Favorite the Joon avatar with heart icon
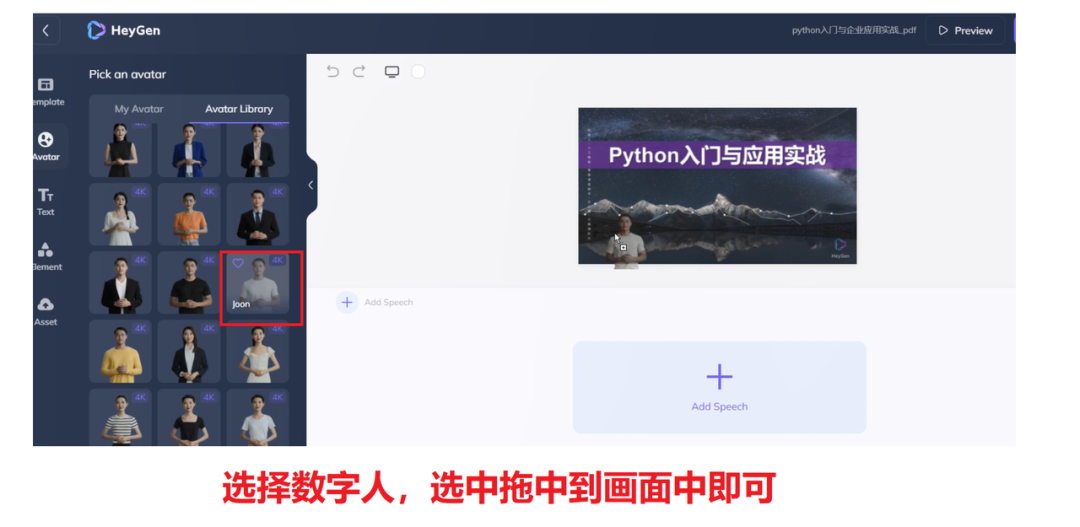This screenshot has width=1080, height=527. [x=238, y=263]
